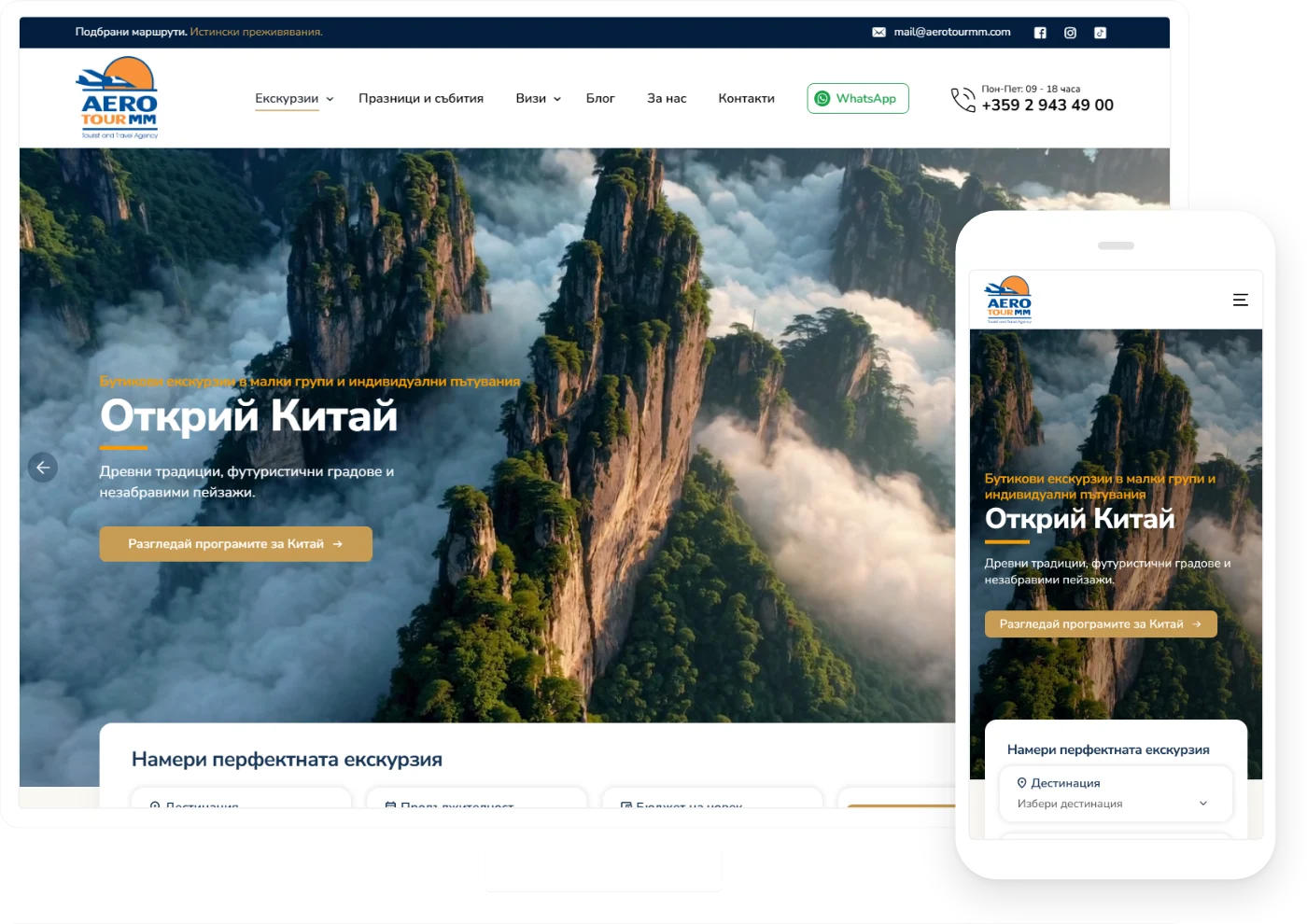Tap the Открий Китай headline in the phone mockup

point(1080,519)
